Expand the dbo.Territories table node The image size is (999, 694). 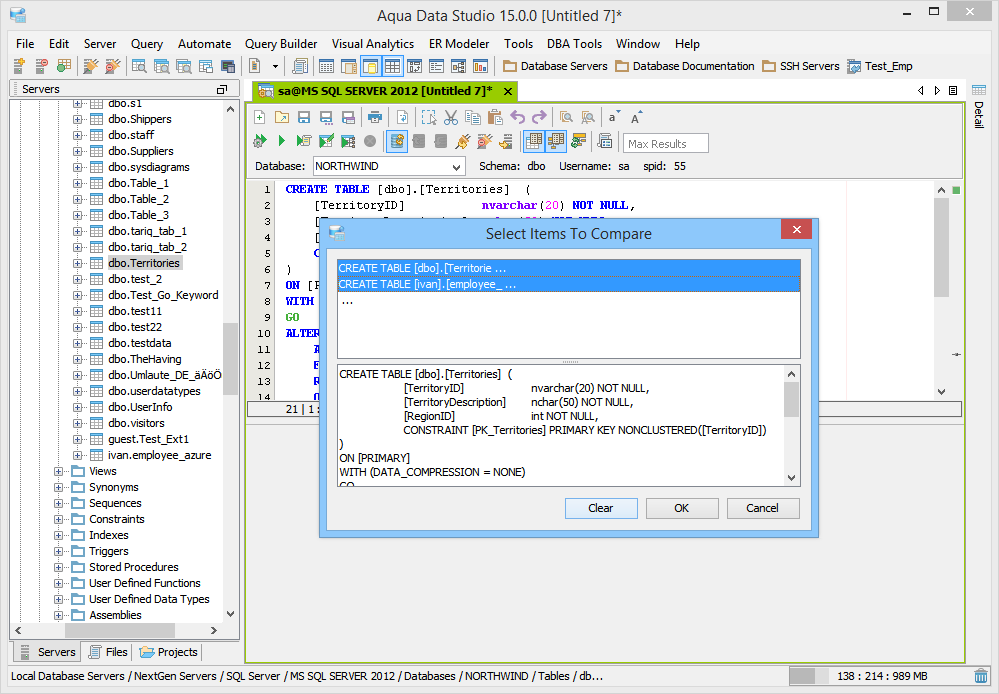click(77, 263)
